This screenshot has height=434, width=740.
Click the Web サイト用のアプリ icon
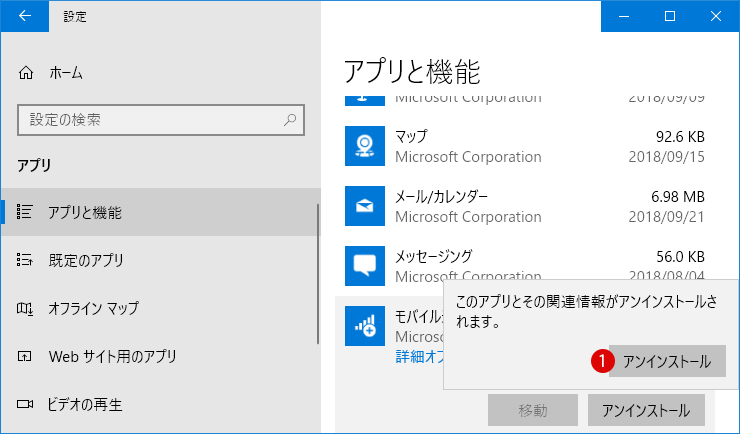[x=25, y=356]
